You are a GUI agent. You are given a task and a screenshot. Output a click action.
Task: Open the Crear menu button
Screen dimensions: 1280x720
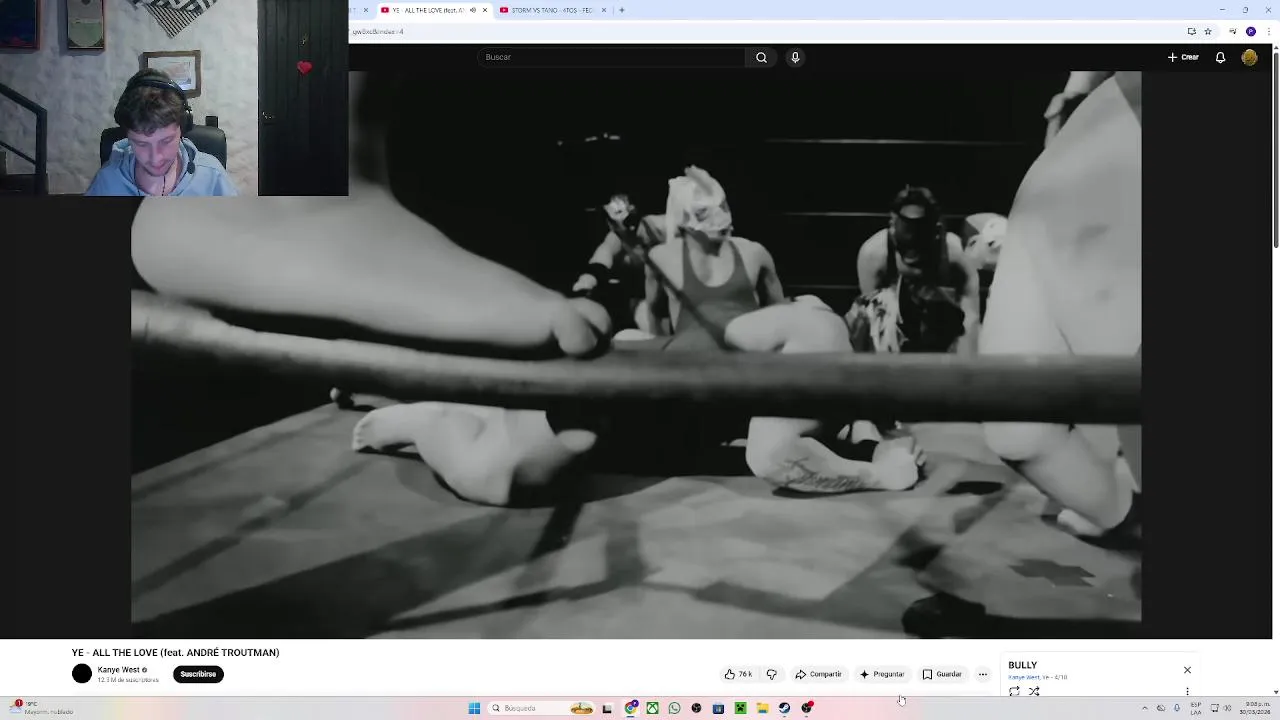coord(1183,57)
